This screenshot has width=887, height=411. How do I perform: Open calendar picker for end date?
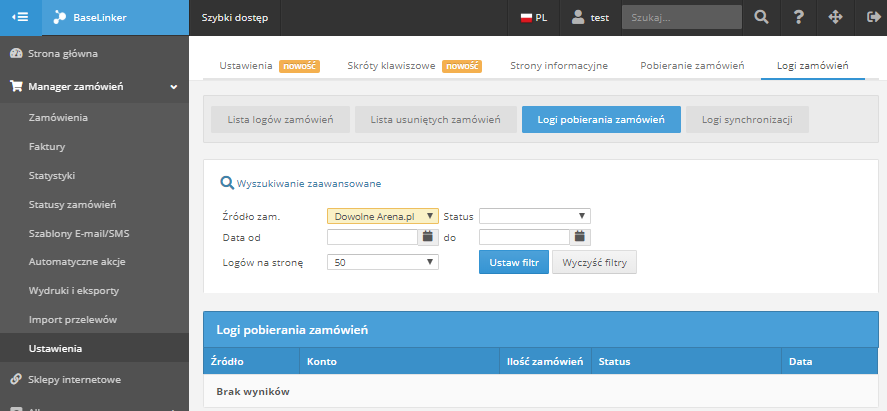(580, 237)
